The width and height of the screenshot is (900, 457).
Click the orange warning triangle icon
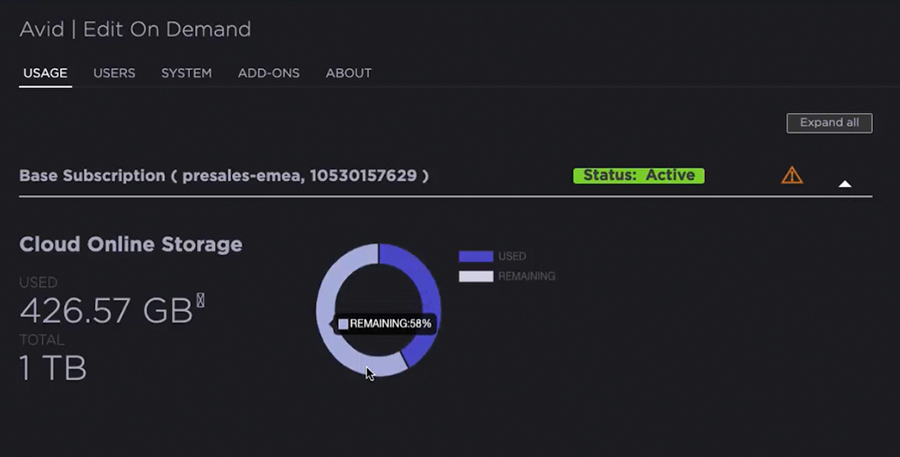click(x=792, y=175)
